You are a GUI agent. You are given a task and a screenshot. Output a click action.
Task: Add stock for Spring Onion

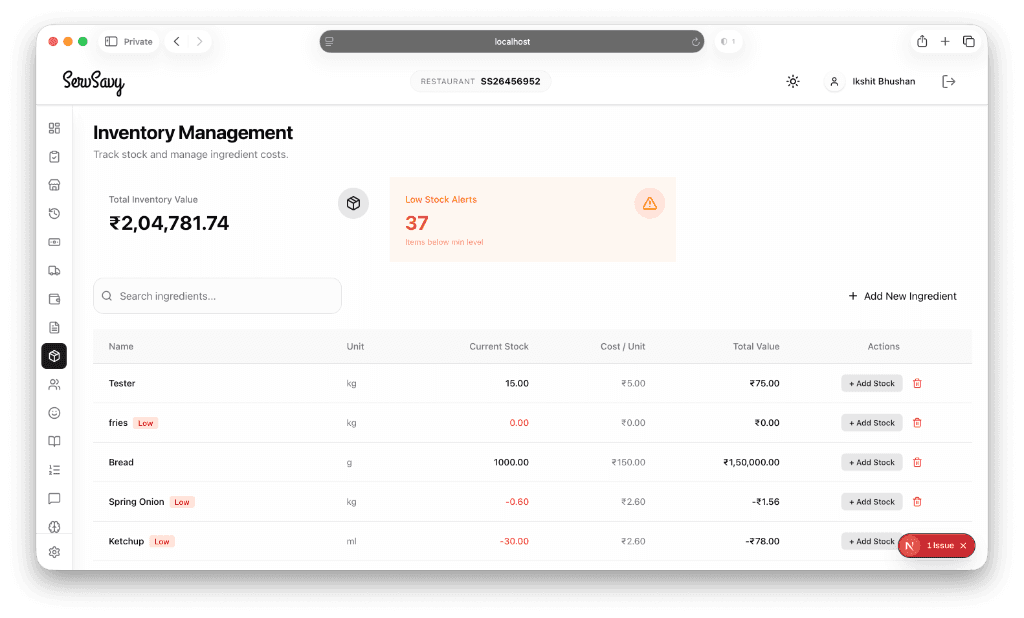(871, 501)
